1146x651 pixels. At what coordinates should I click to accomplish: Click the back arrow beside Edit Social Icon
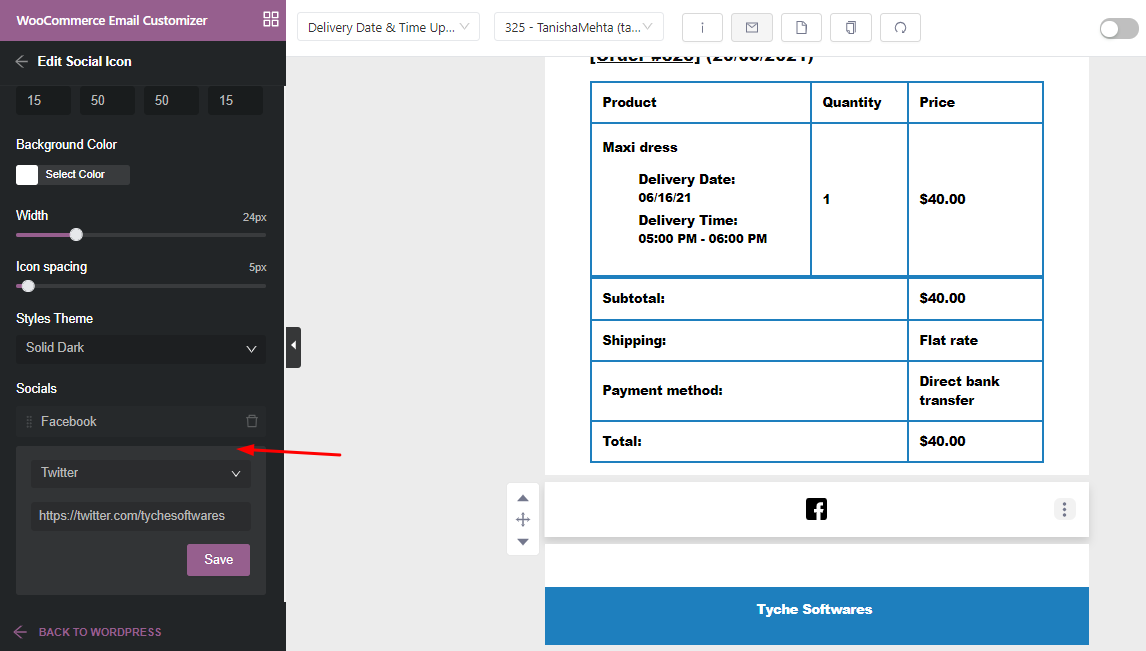(x=22, y=61)
